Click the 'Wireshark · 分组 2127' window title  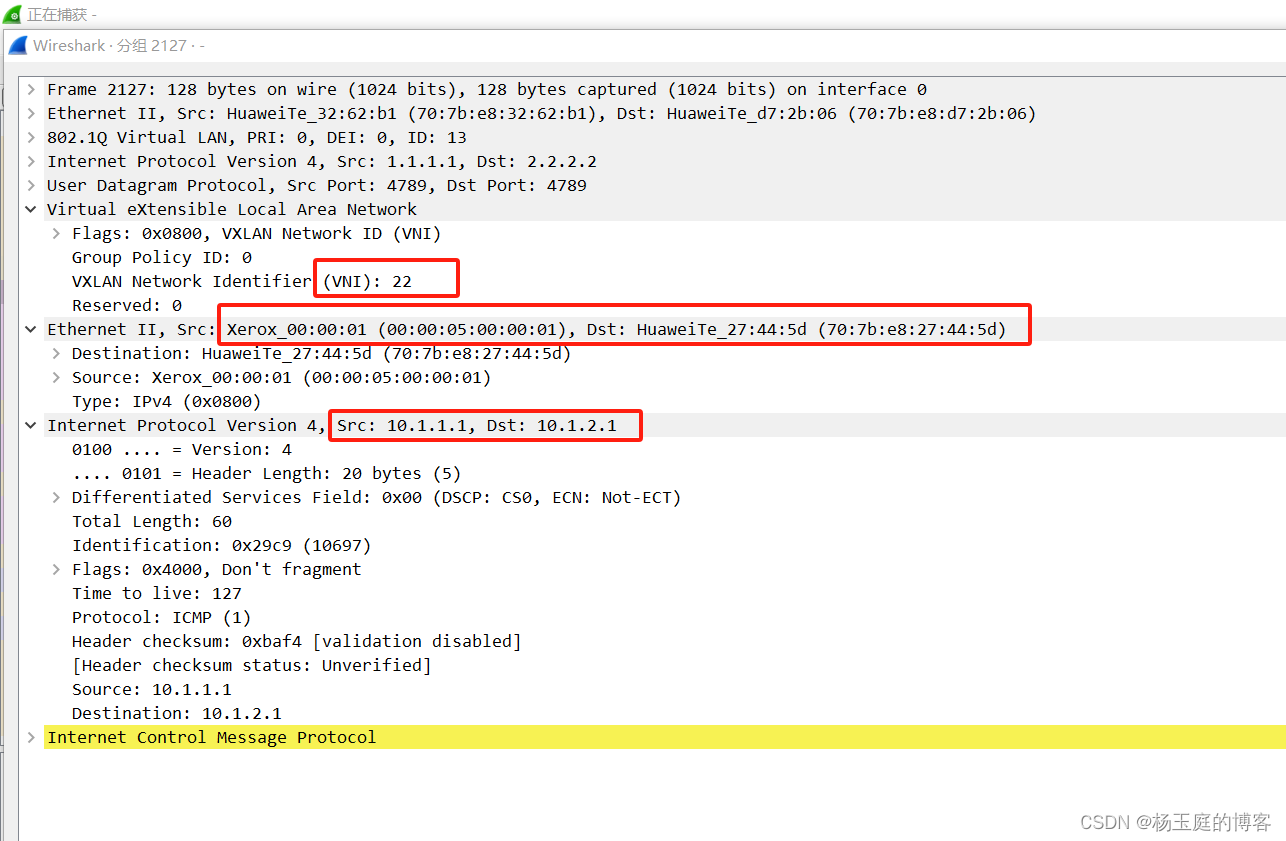(118, 46)
